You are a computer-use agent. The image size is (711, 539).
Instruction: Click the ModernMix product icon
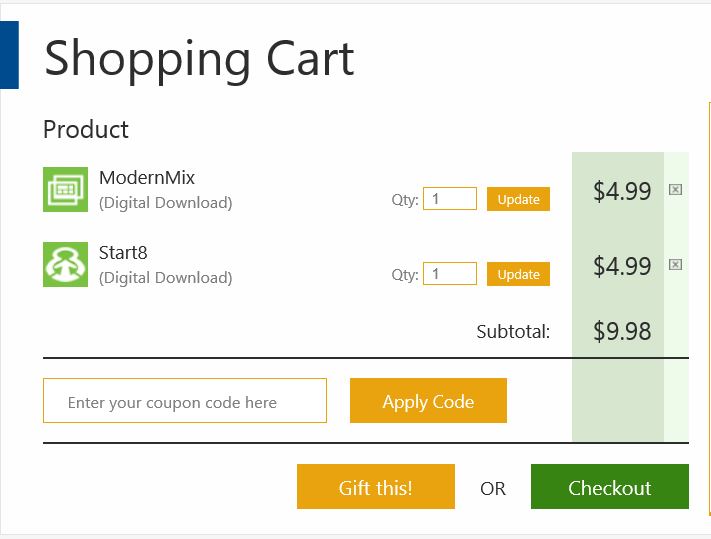(65, 189)
